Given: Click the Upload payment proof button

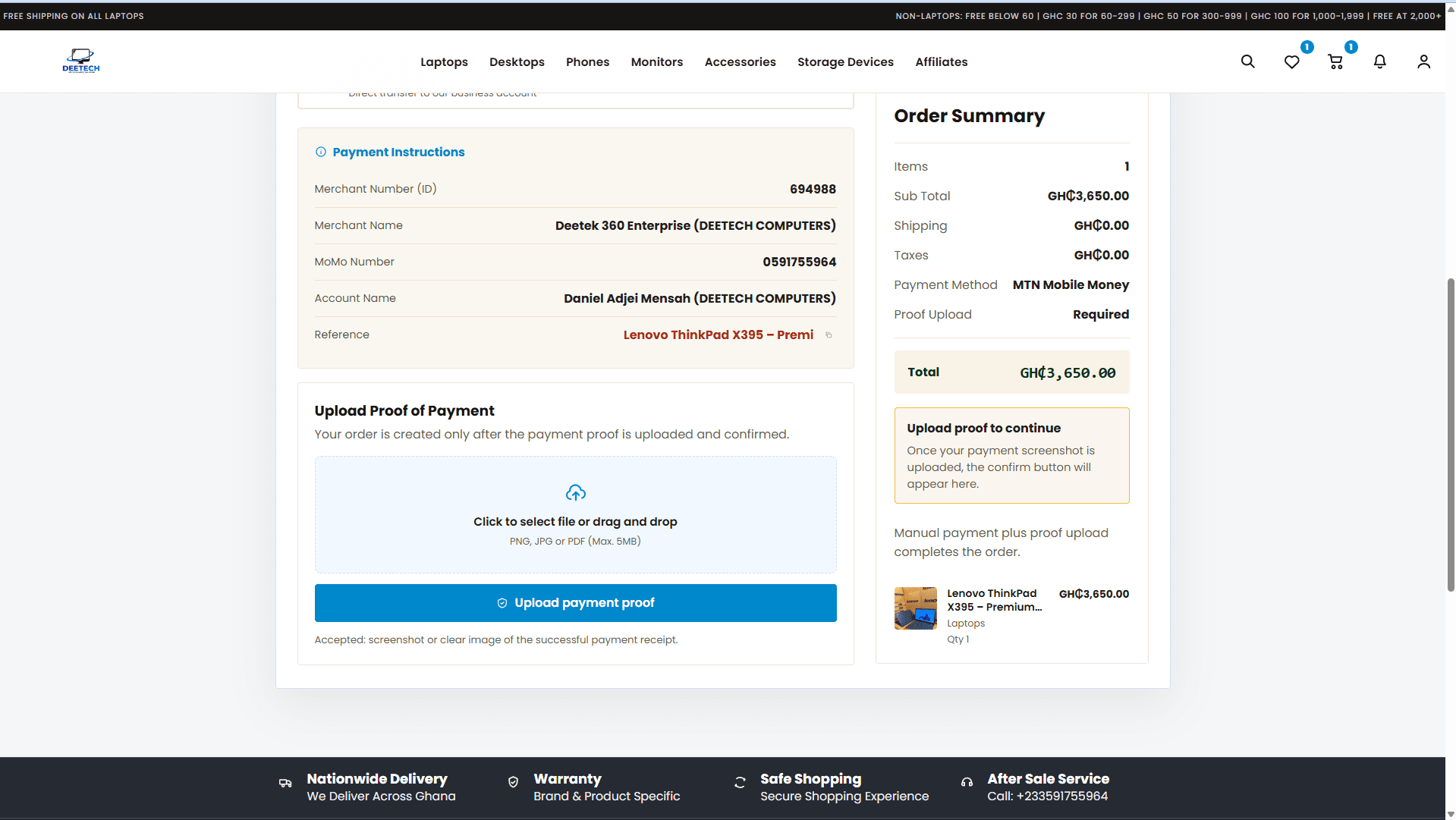Looking at the screenshot, I should (575, 603).
